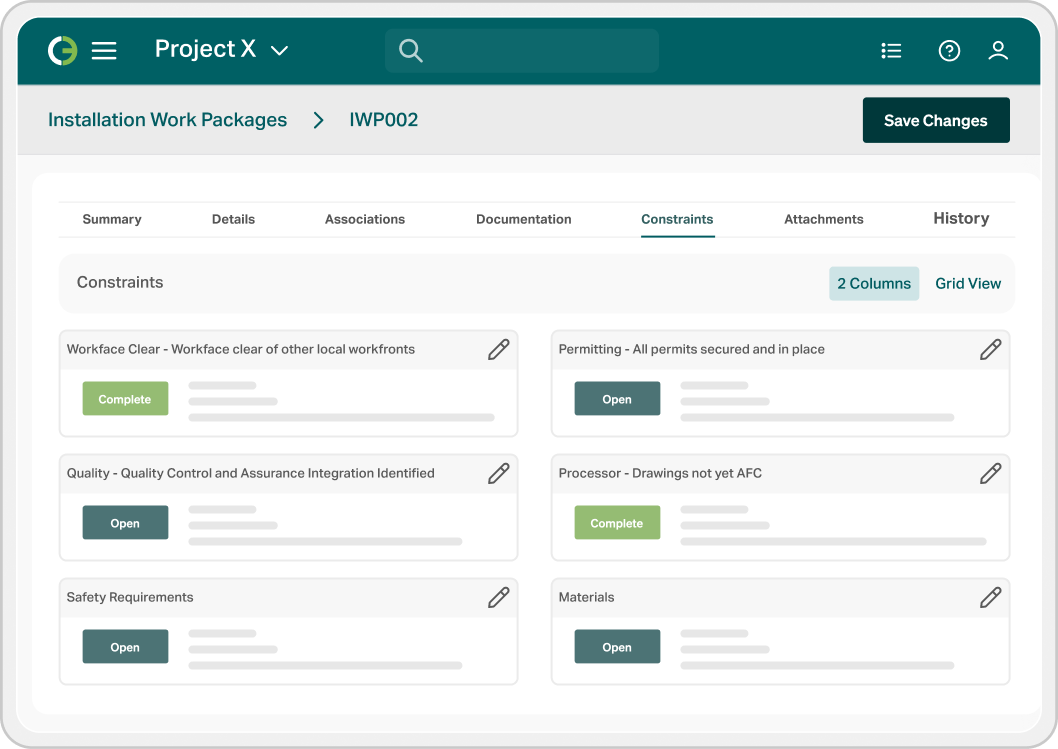
Task: Edit the Quality constraint with the pencil icon
Action: tap(498, 473)
